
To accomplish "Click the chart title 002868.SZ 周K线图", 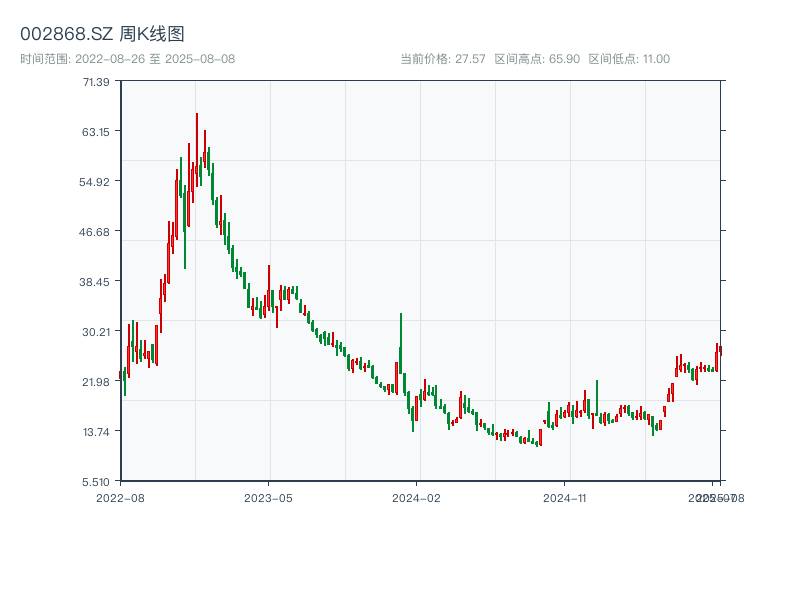I will click(x=102, y=34).
